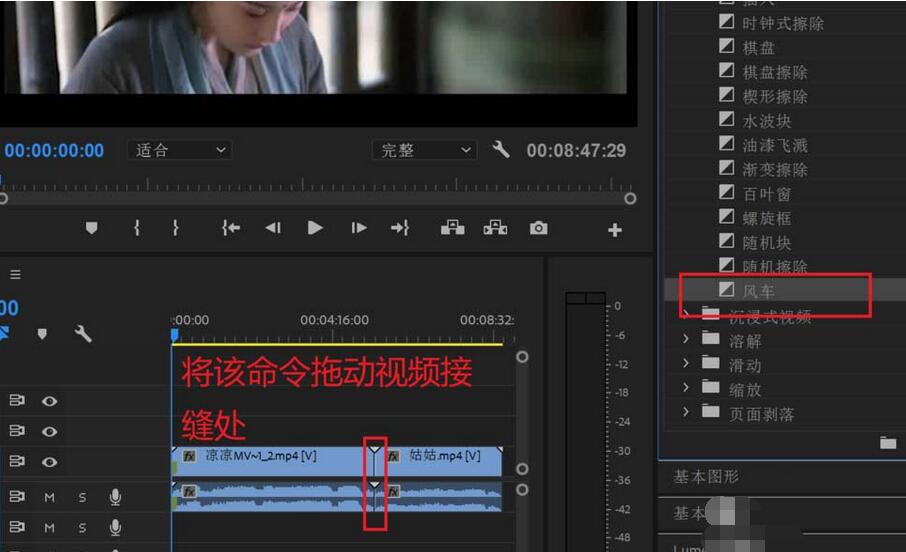Screen dimensions: 906x552
Task: Expand the 滑动 folder
Action: coord(686,363)
